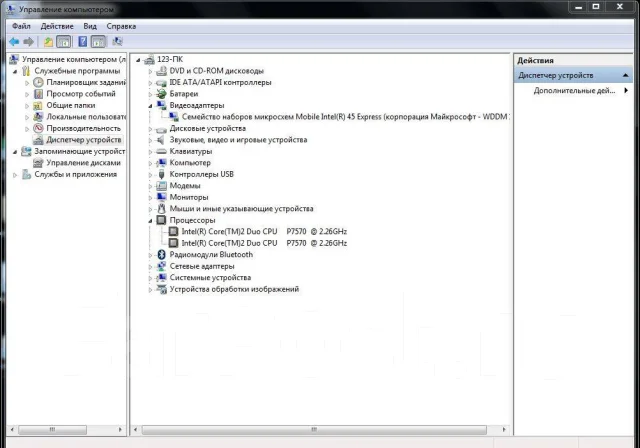The image size is (640, 448).
Task: Collapse the Процессоры node
Action: coord(150,220)
